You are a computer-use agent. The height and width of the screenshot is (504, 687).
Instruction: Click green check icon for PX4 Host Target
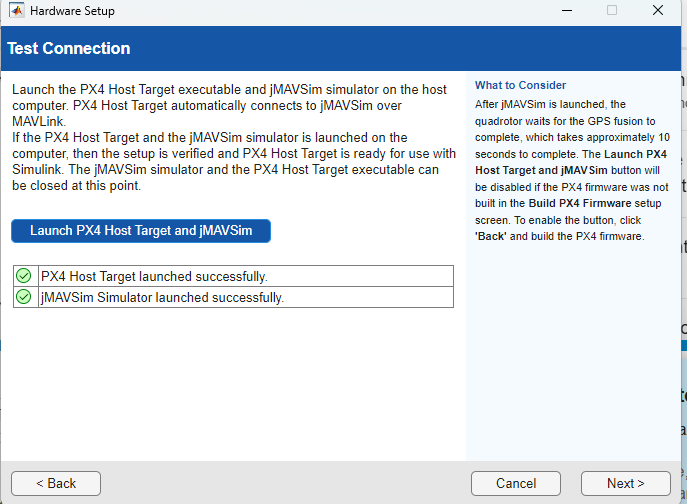tap(24, 276)
